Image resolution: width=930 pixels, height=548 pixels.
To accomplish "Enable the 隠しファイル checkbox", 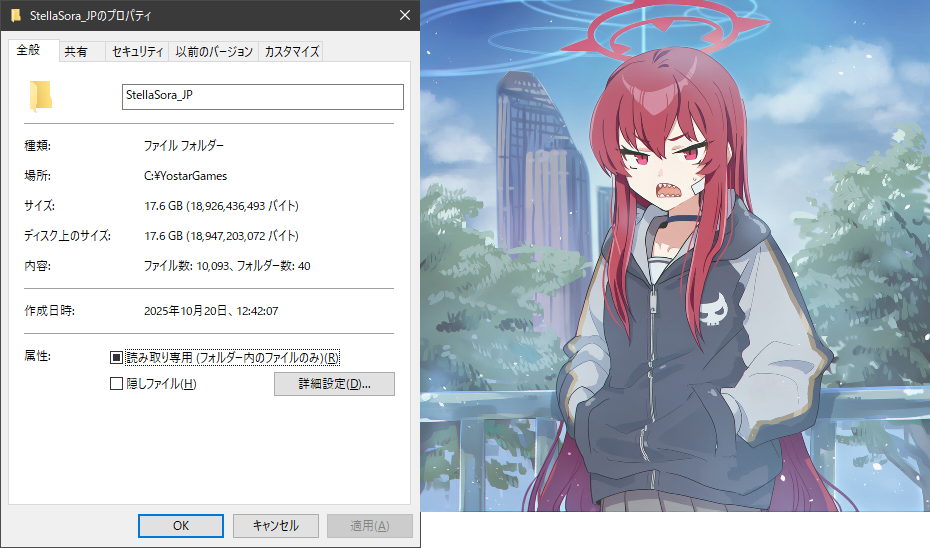I will (116, 384).
